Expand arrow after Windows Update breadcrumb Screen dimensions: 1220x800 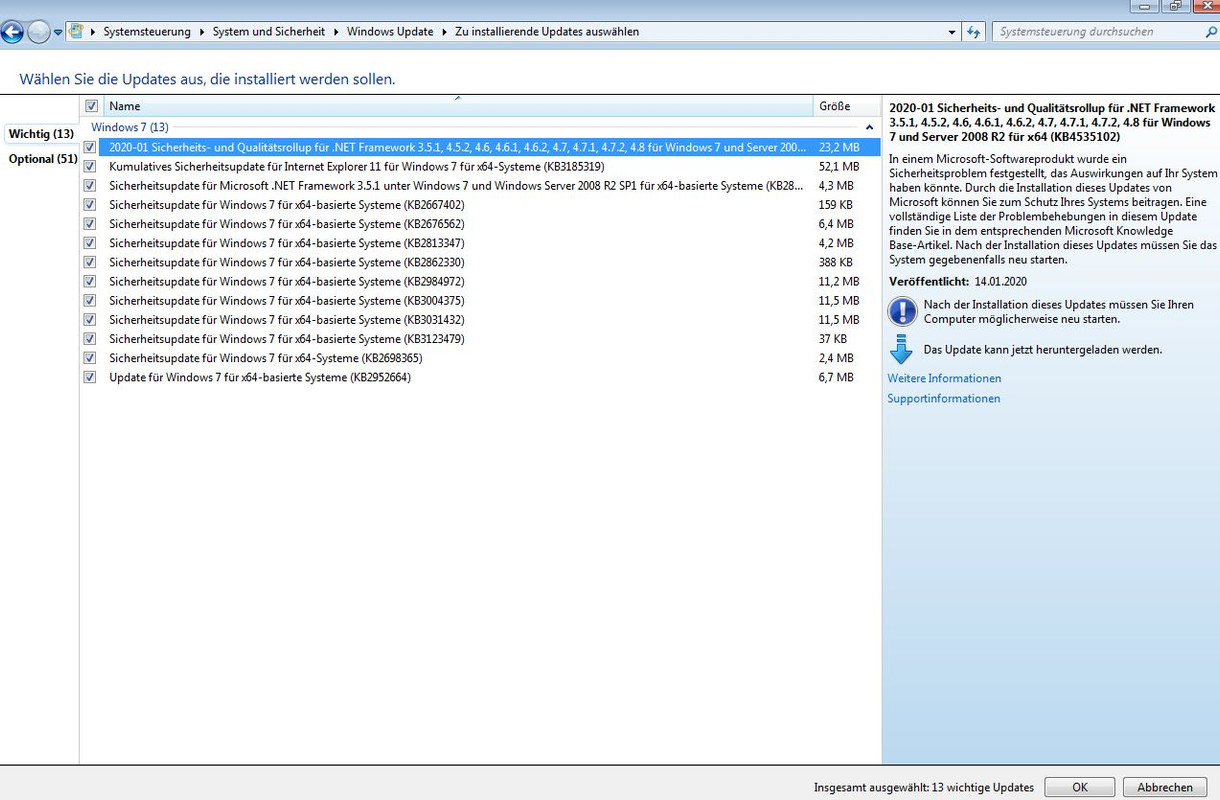(444, 32)
